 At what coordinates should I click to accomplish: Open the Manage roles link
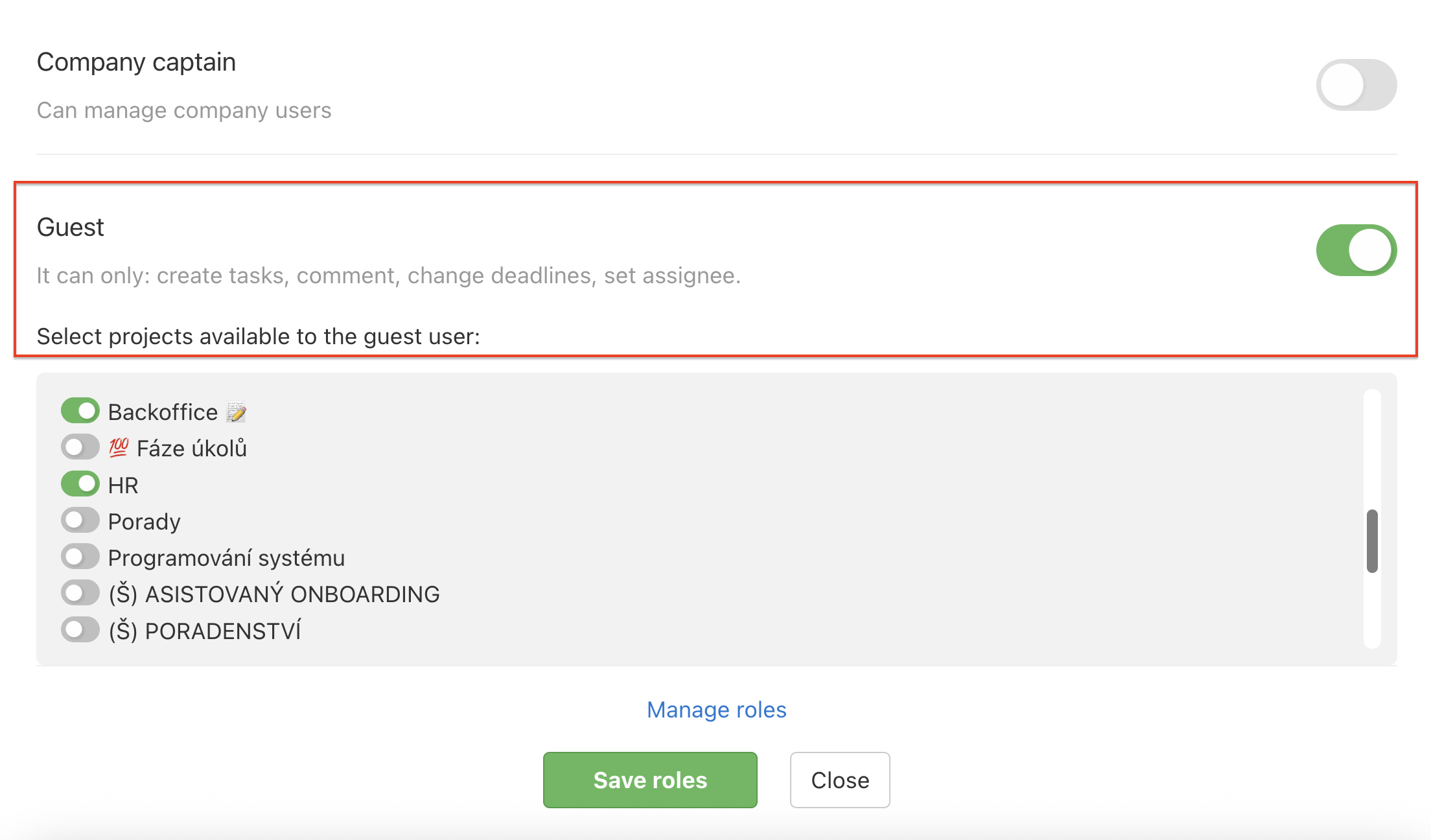pyautogui.click(x=716, y=710)
